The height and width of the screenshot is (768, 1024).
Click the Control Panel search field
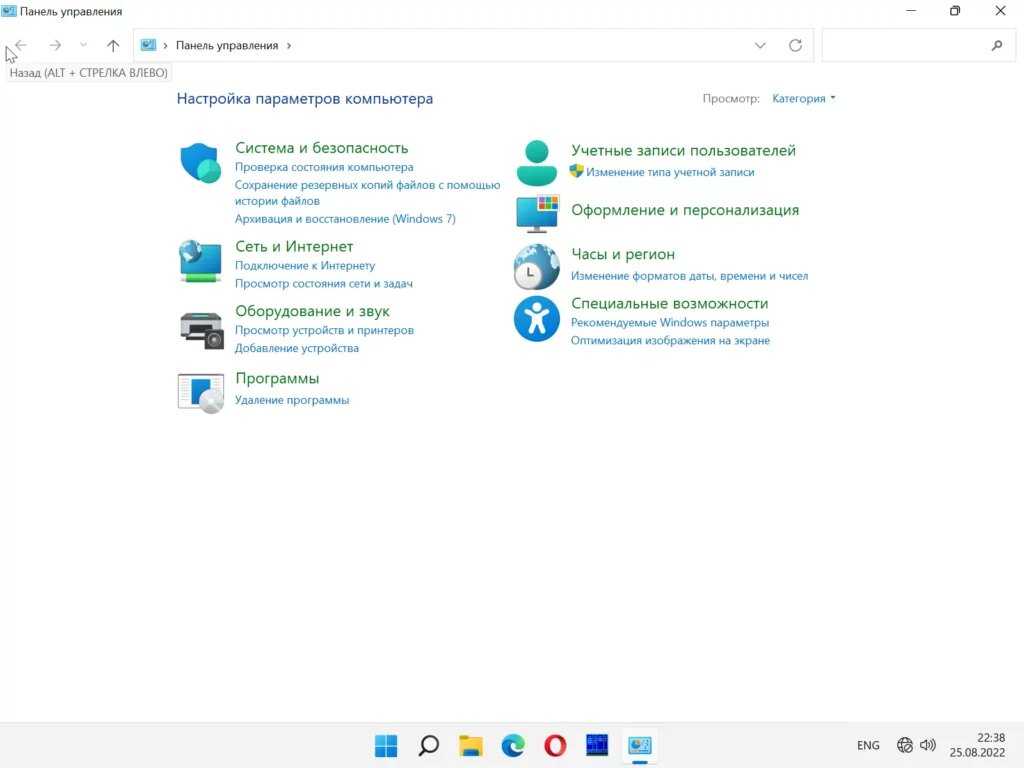point(905,46)
